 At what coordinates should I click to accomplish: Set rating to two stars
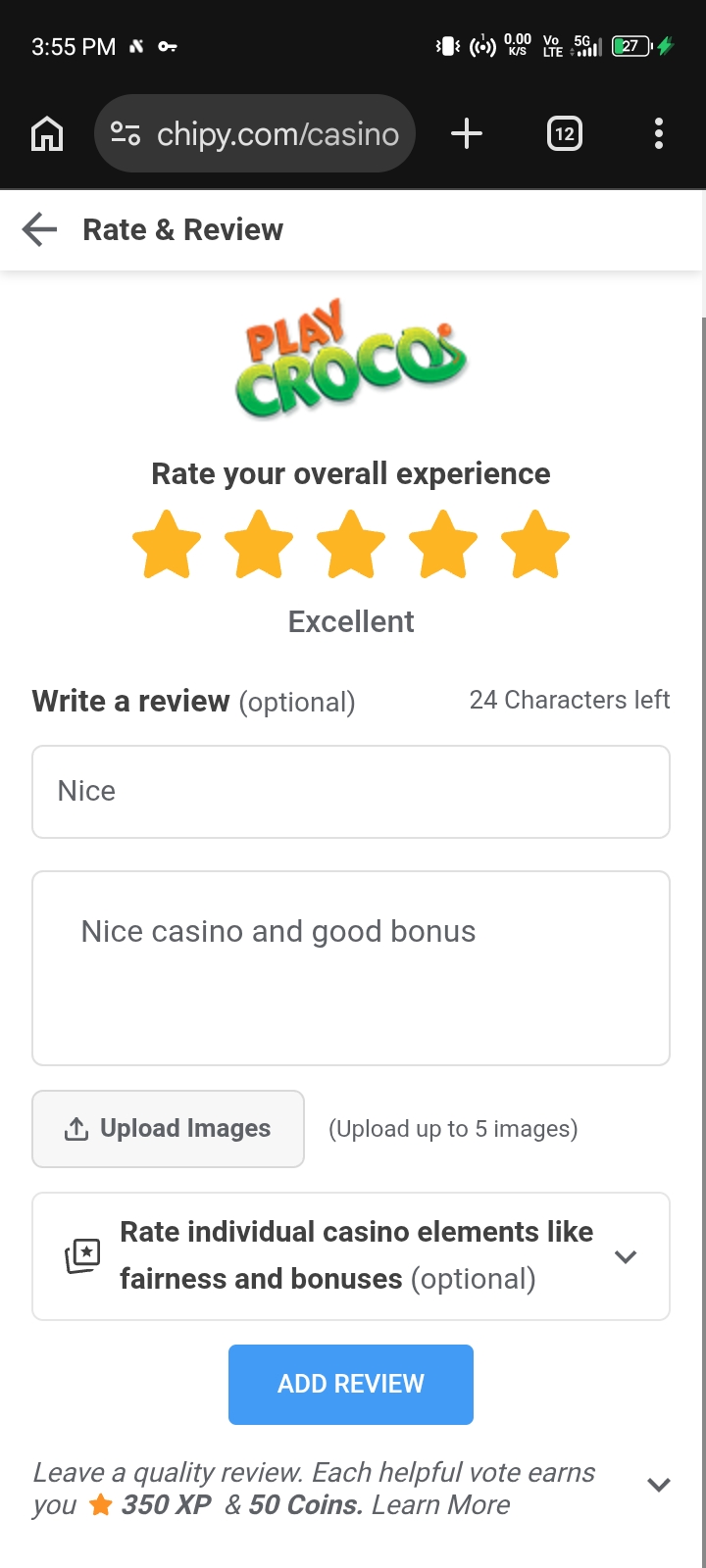(x=259, y=544)
